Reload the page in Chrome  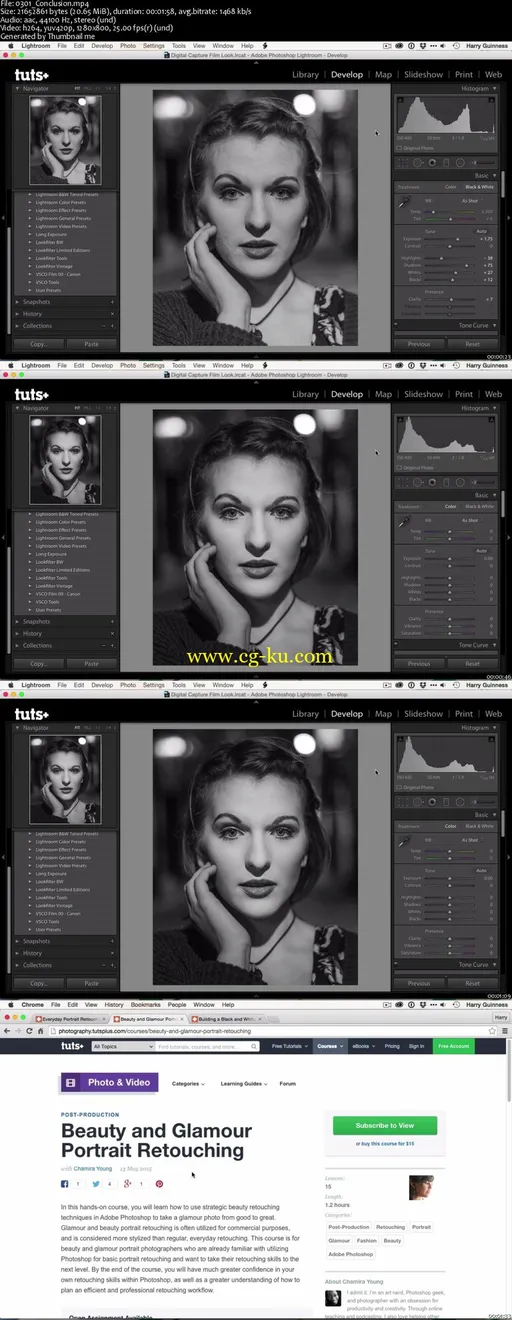pos(29,1030)
